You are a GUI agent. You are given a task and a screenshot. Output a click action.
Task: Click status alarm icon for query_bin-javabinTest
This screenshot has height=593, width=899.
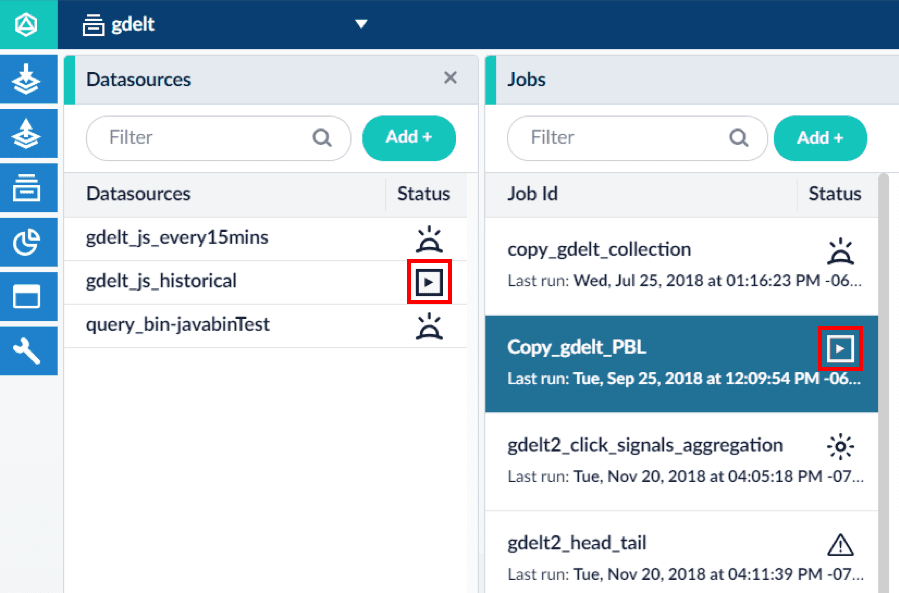tap(429, 326)
